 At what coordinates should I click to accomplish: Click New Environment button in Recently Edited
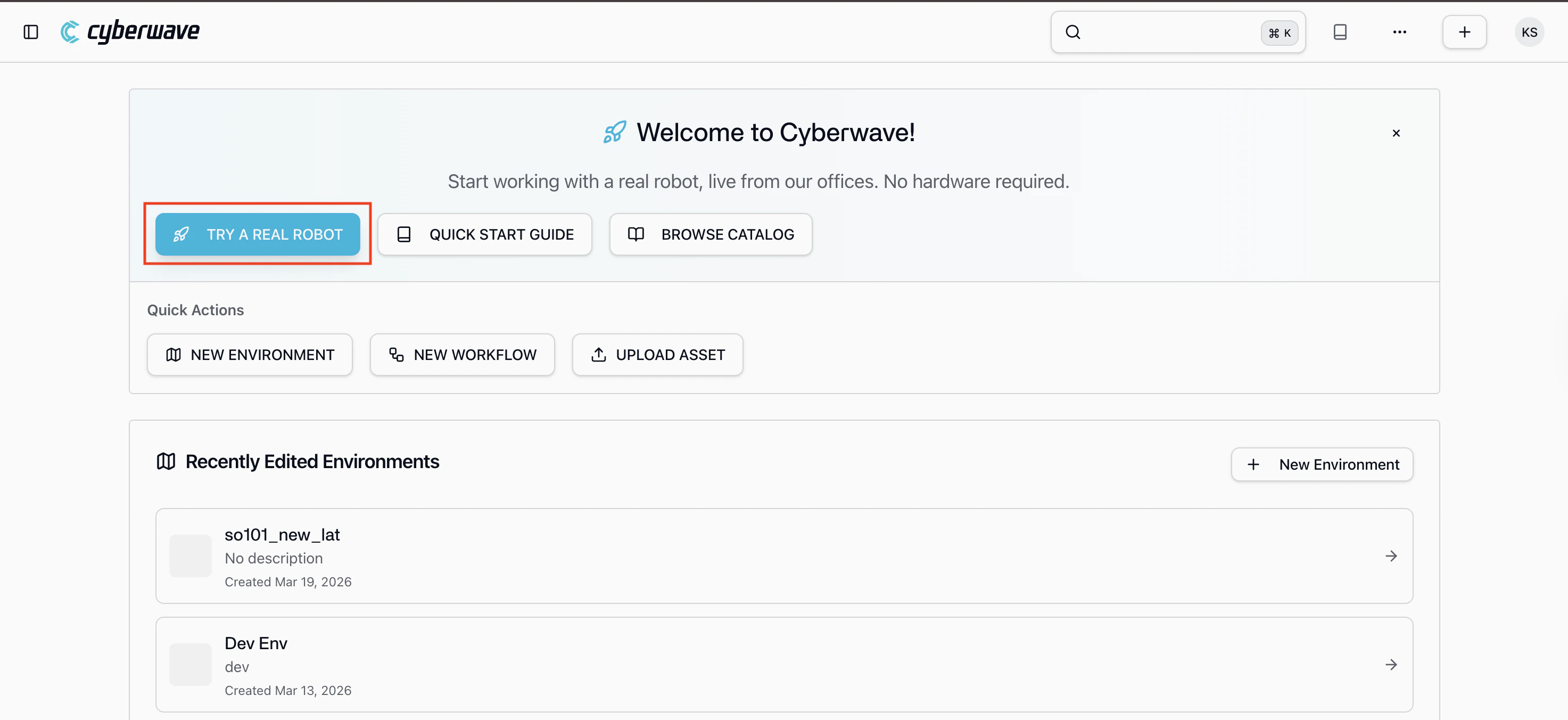(x=1322, y=465)
